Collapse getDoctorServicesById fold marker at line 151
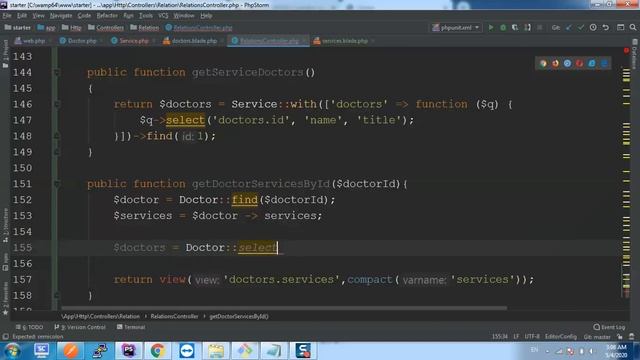The height and width of the screenshot is (360, 640). tap(57, 184)
